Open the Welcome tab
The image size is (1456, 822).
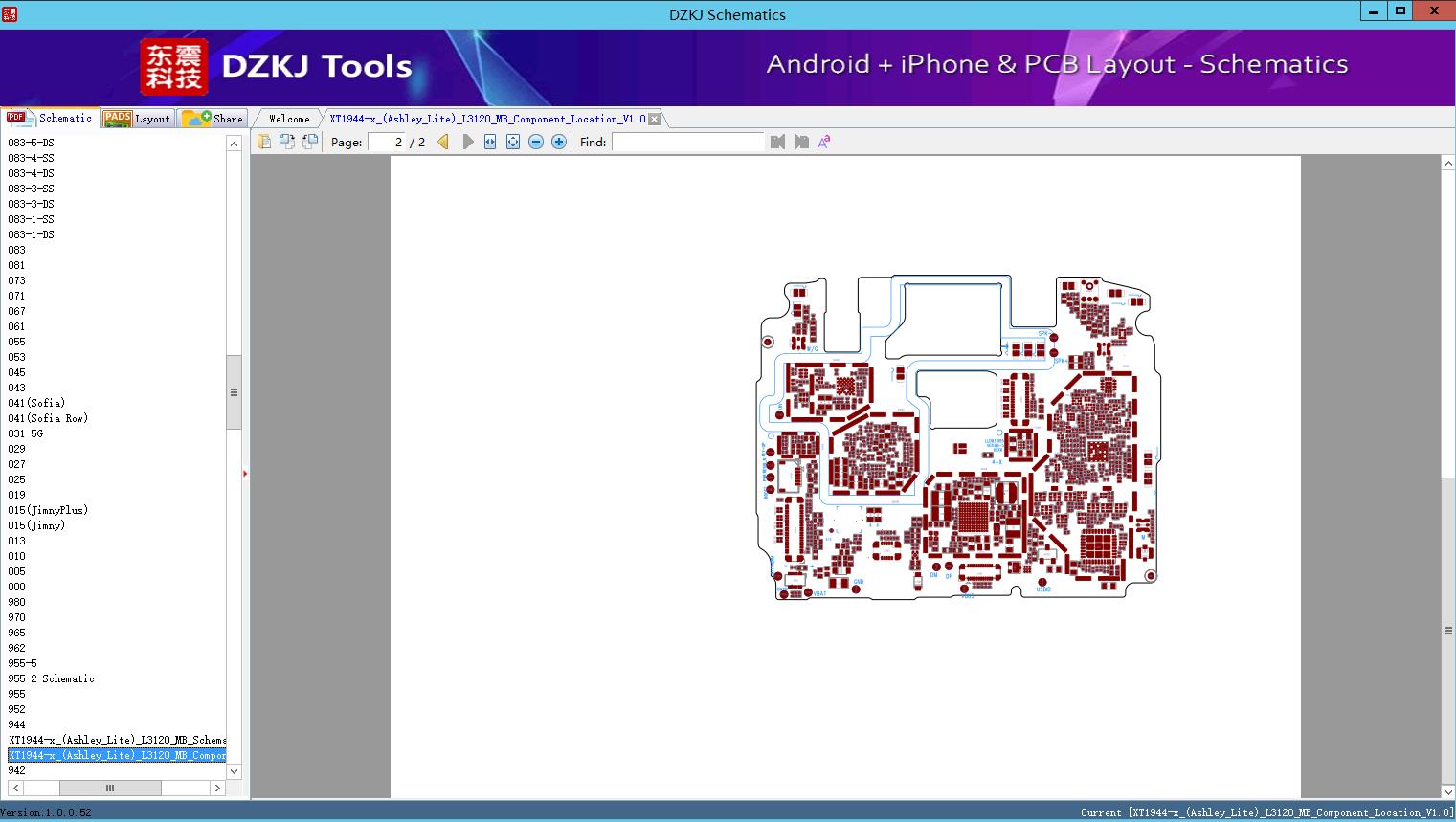289,119
